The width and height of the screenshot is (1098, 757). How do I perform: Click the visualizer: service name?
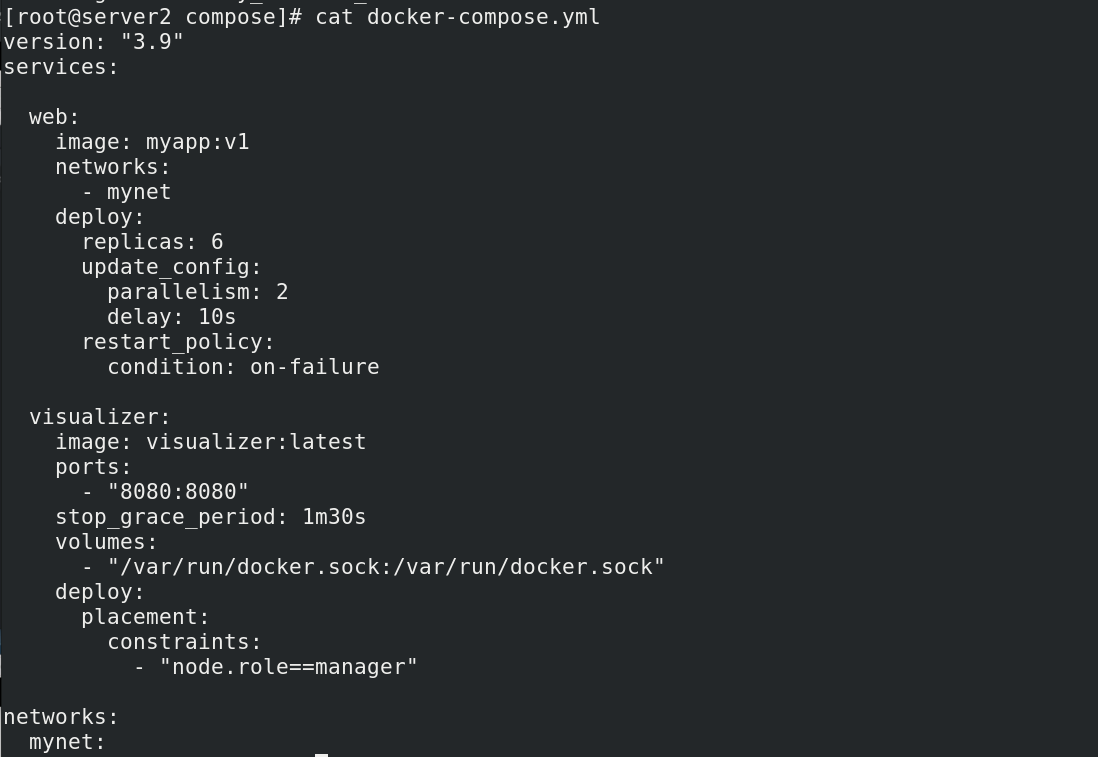[x=100, y=417]
